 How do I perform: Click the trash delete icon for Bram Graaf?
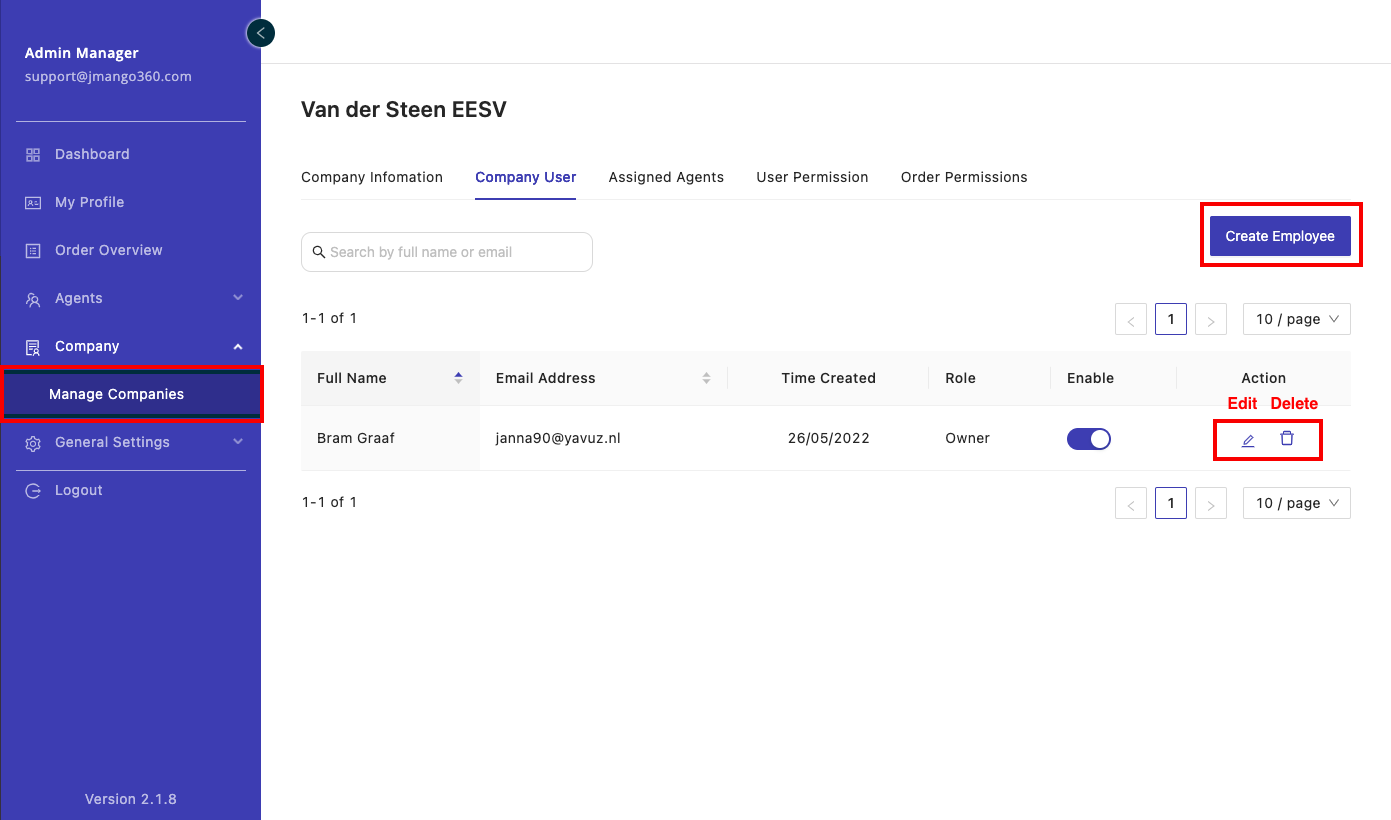[1287, 439]
